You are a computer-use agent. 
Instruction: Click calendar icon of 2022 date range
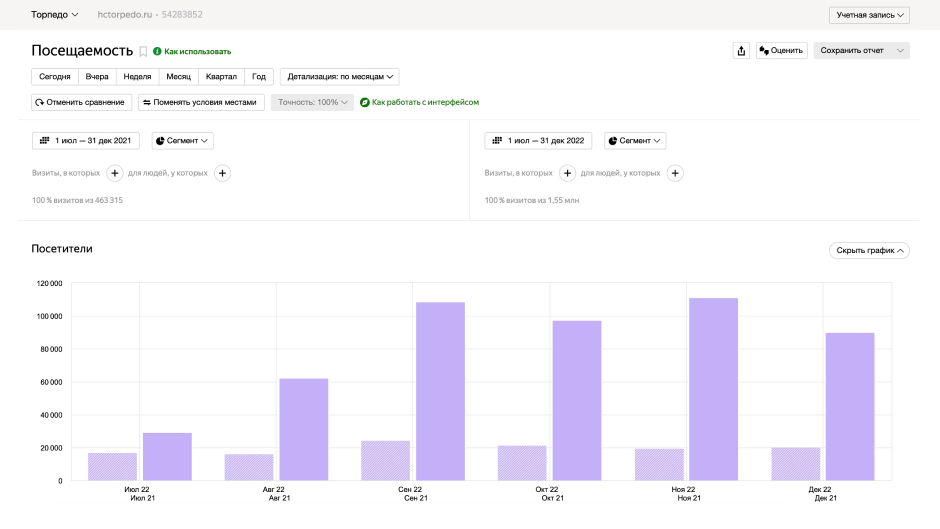(x=497, y=141)
